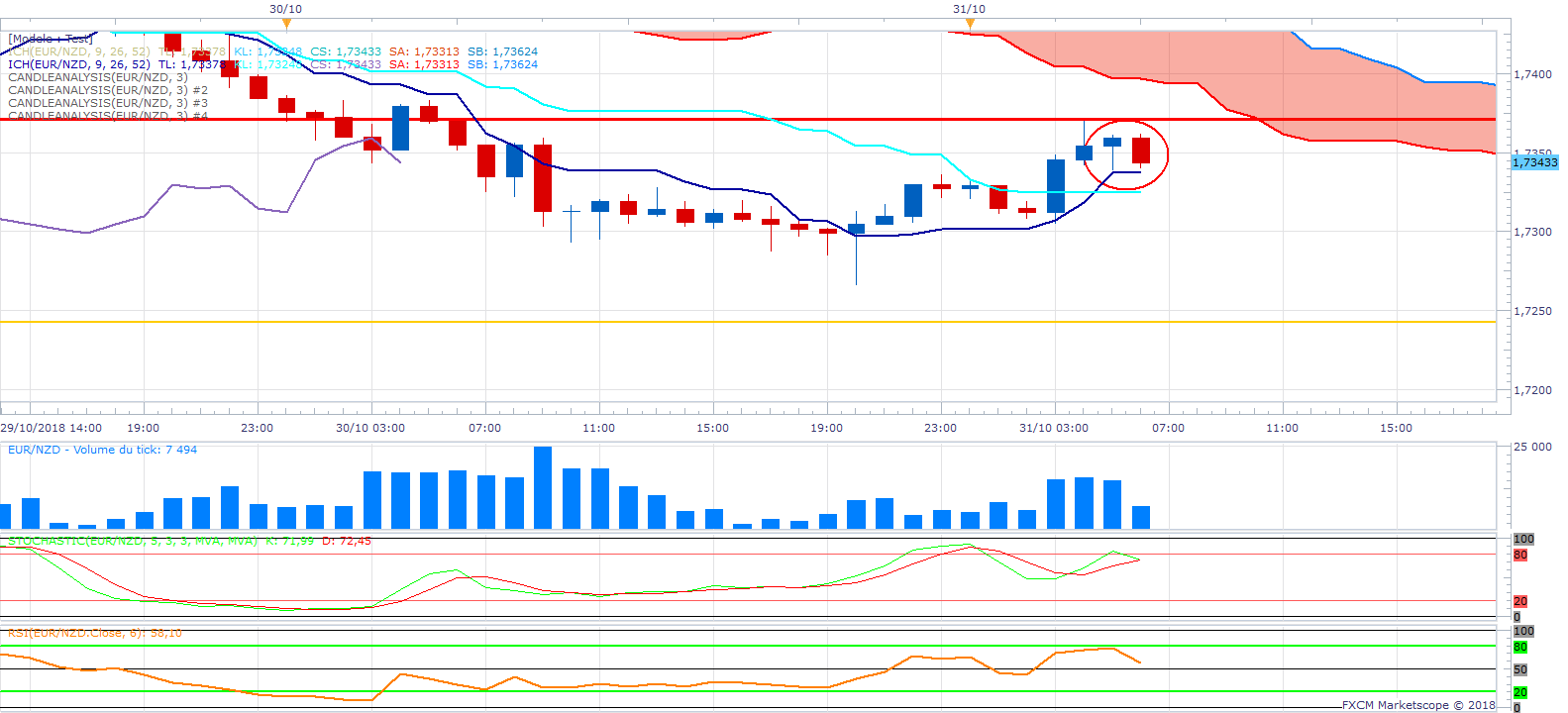The height and width of the screenshot is (713, 1568).
Task: Select the gray 100 tag in Stochastic panel
Action: click(x=1523, y=540)
